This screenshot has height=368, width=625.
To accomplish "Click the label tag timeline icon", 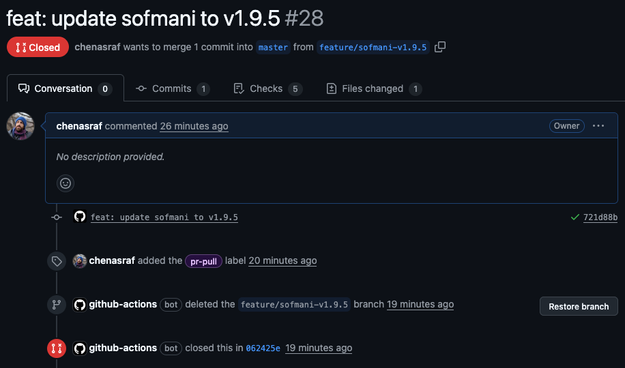I will click(x=57, y=261).
